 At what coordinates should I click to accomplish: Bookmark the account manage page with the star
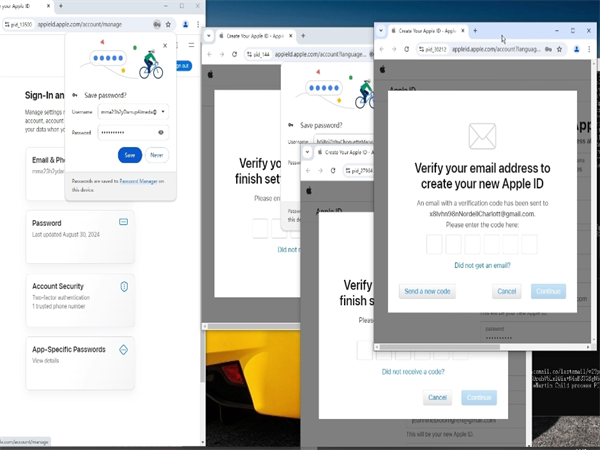click(x=168, y=23)
